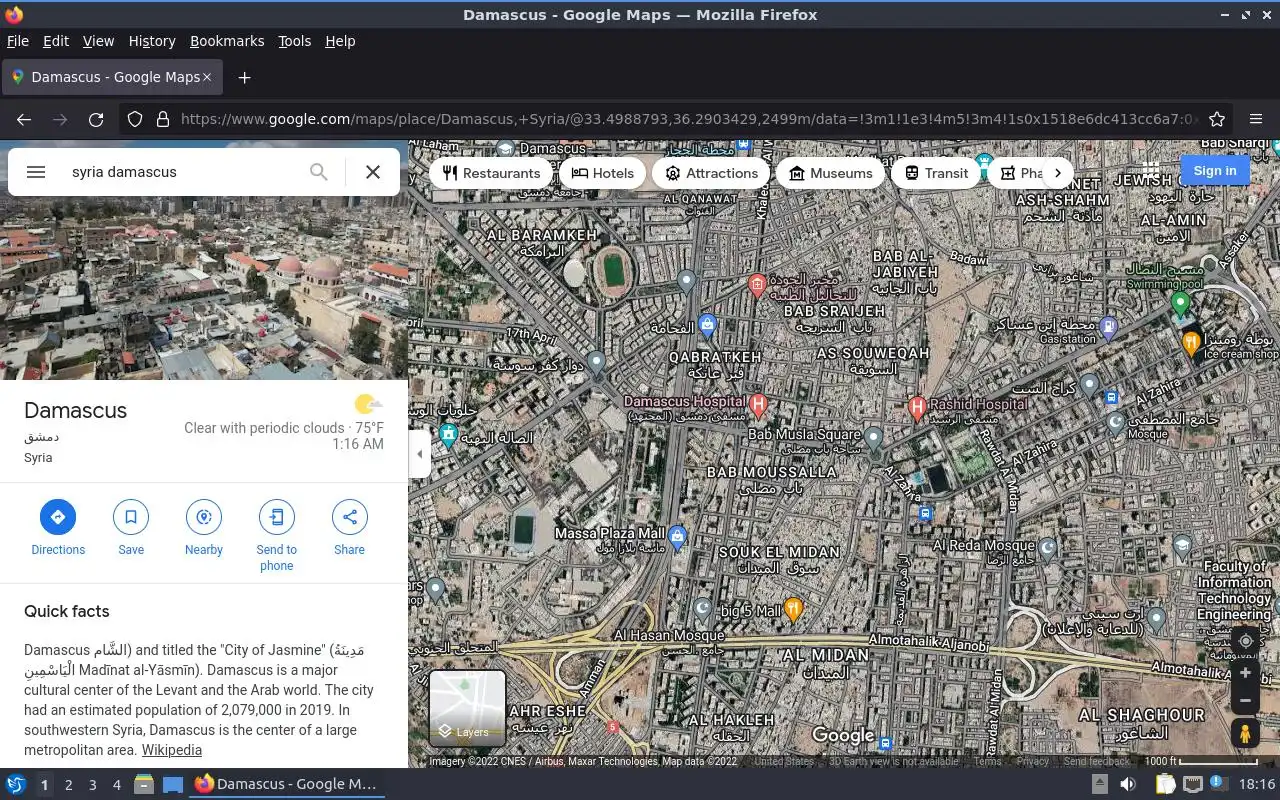This screenshot has height=800, width=1280.
Task: Click the Gas station marker
Action: [1108, 326]
